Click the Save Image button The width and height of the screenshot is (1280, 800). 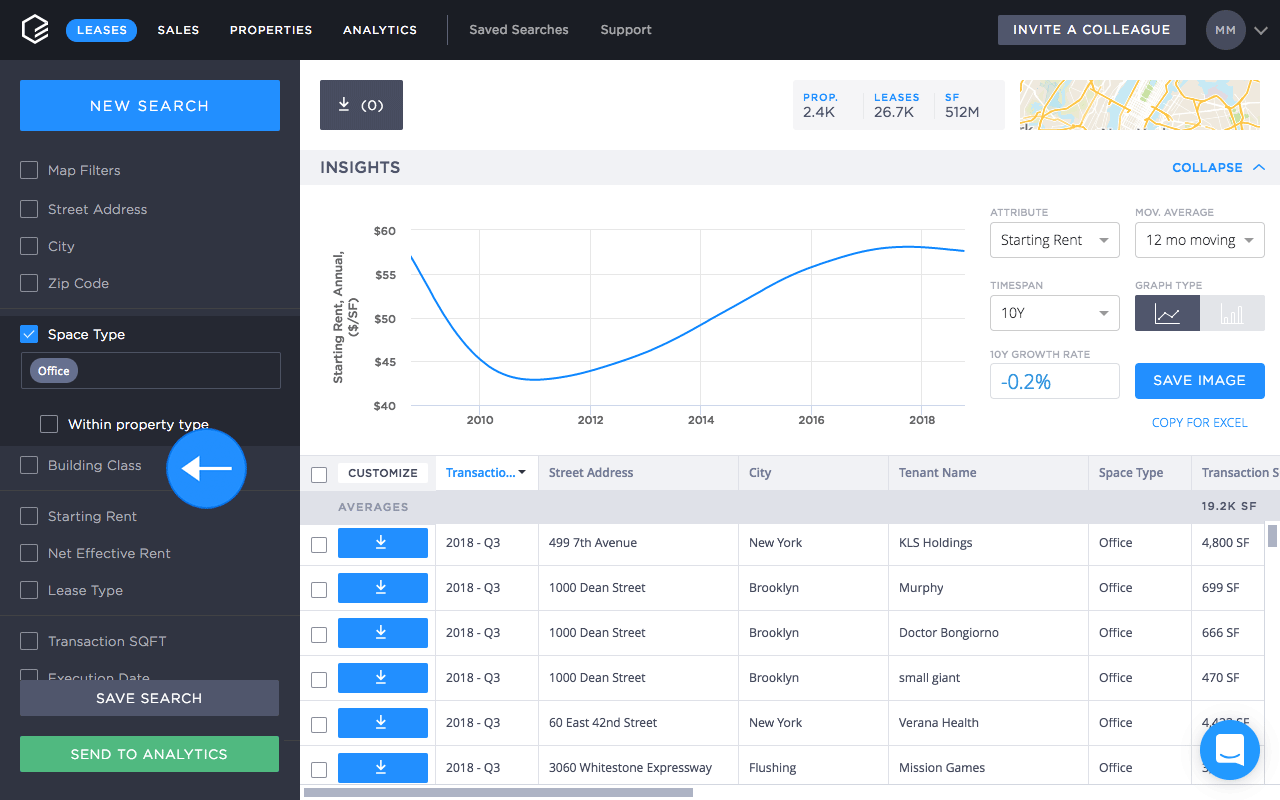[x=1200, y=380]
